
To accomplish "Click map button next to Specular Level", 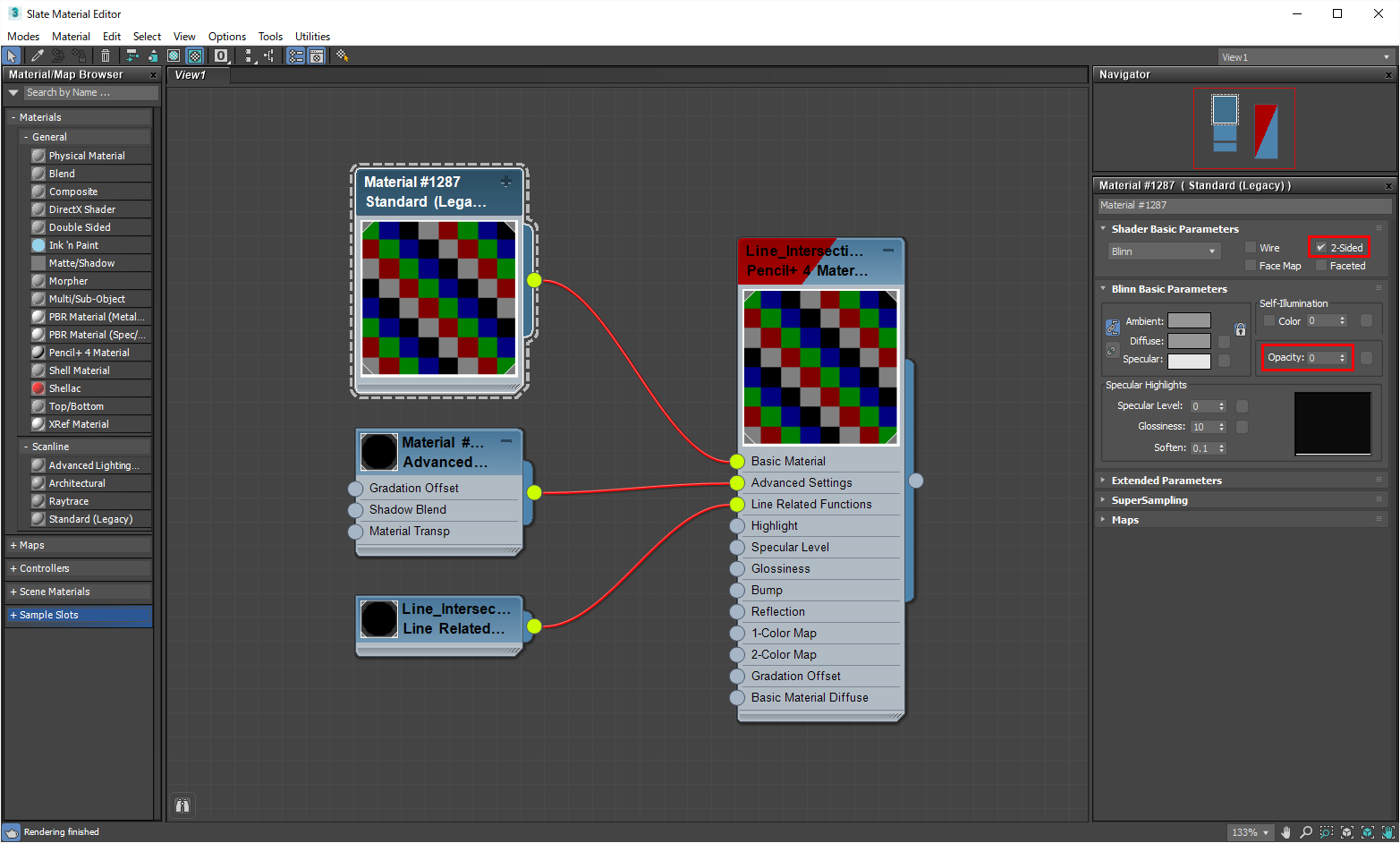I will coord(1242,406).
